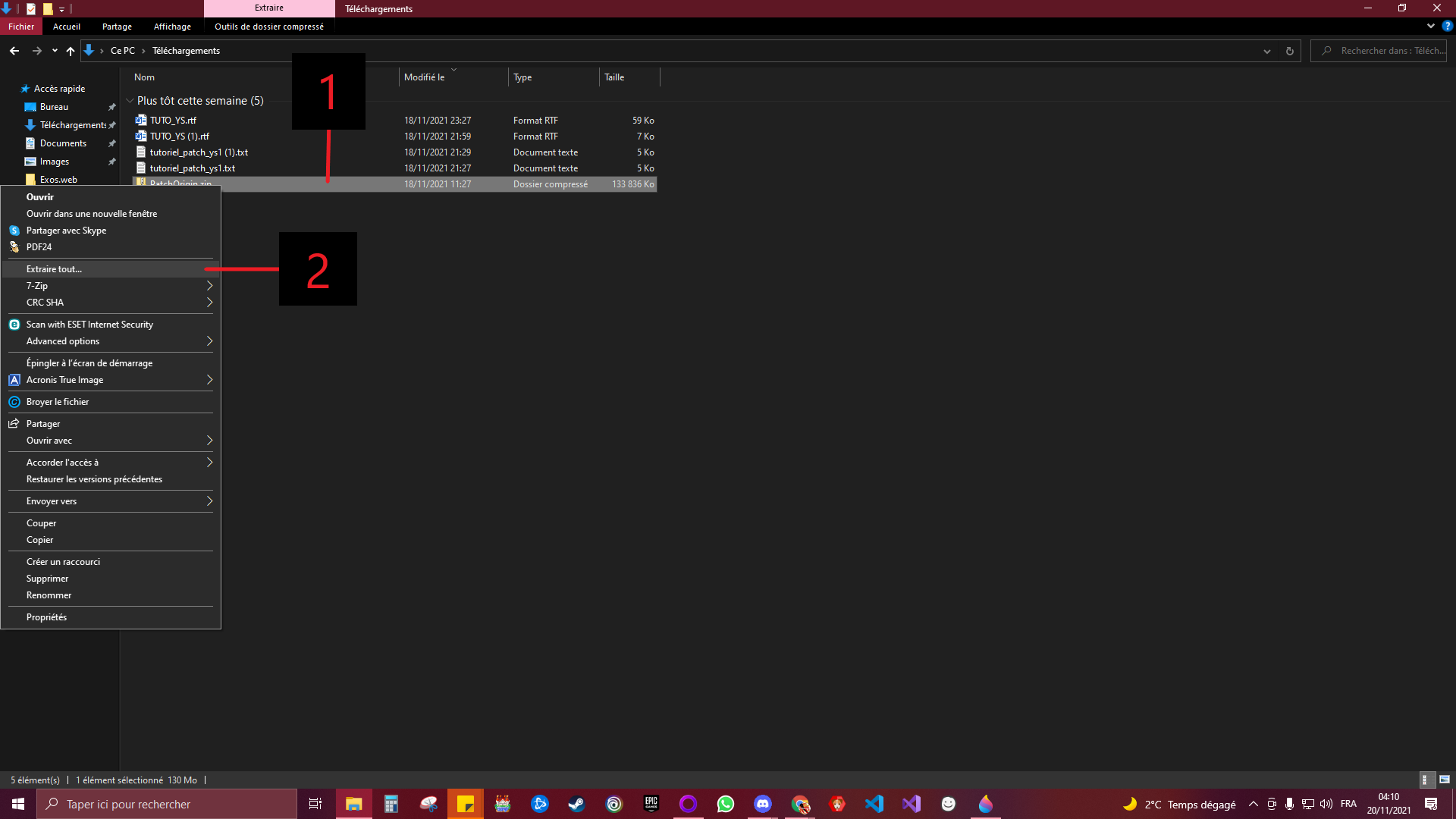This screenshot has height=819, width=1456.
Task: Sort files by the Modifié le column
Action: click(x=424, y=77)
